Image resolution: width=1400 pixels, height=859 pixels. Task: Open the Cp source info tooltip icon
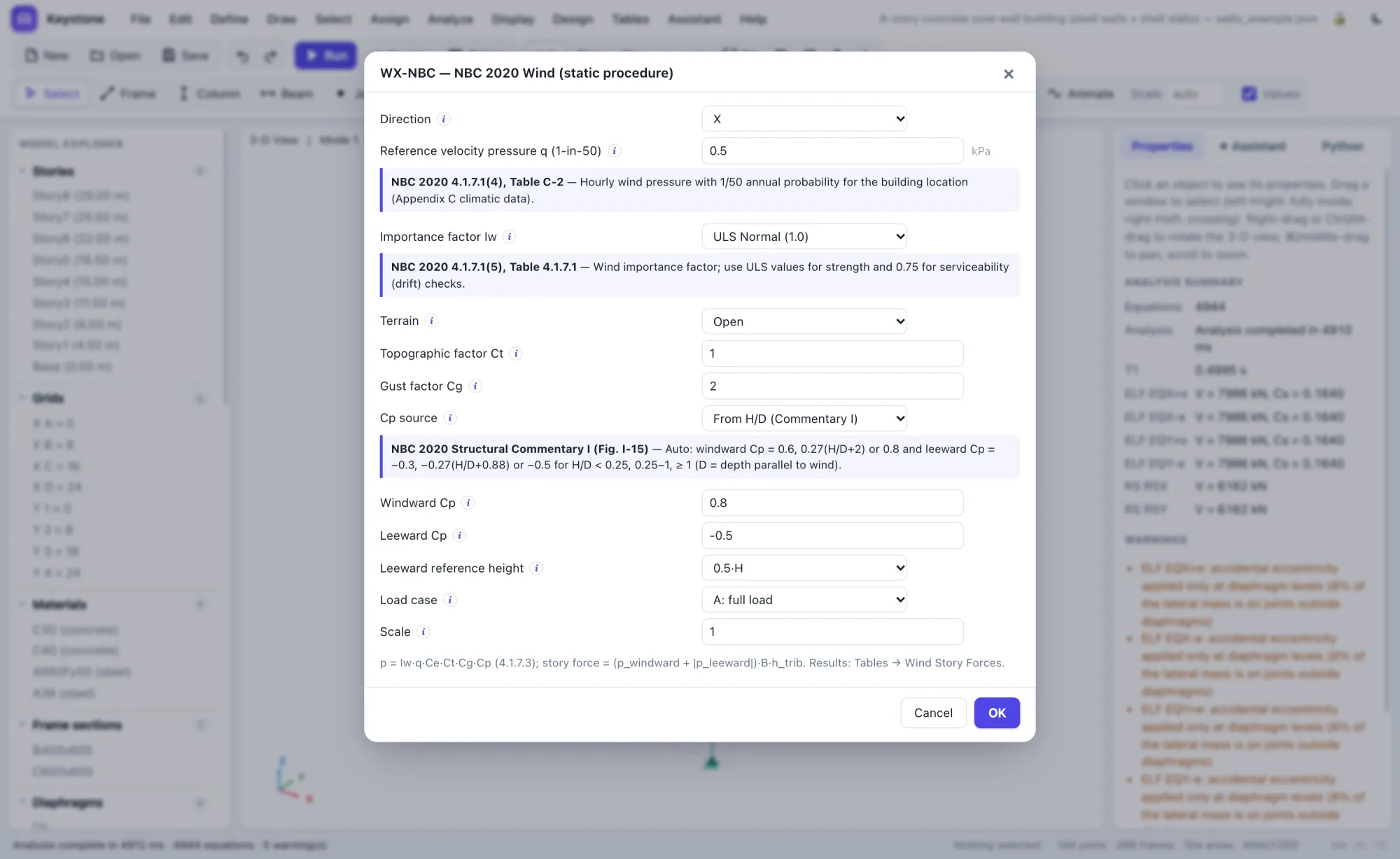tap(450, 418)
